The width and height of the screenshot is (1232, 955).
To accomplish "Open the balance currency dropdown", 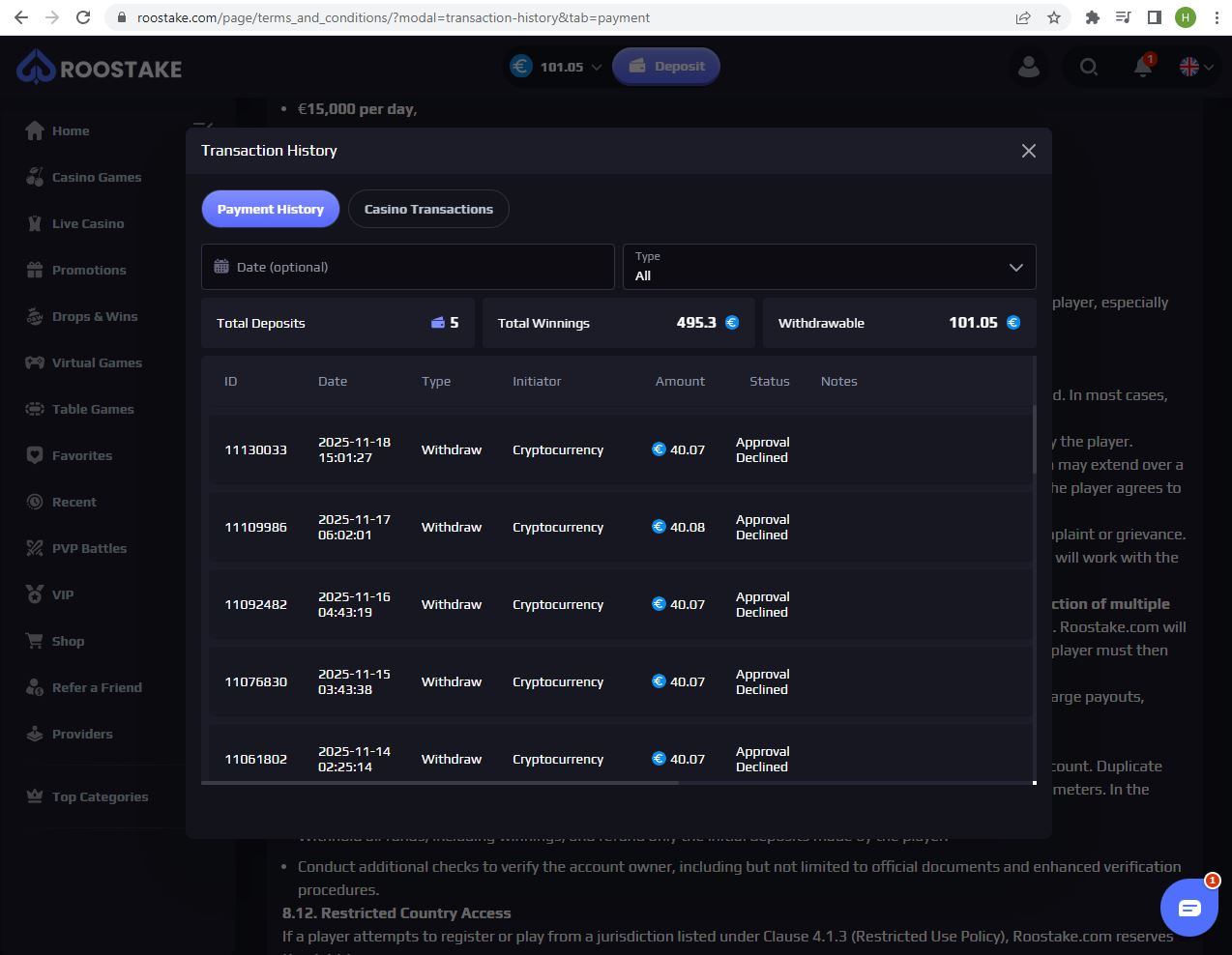I will click(x=557, y=67).
